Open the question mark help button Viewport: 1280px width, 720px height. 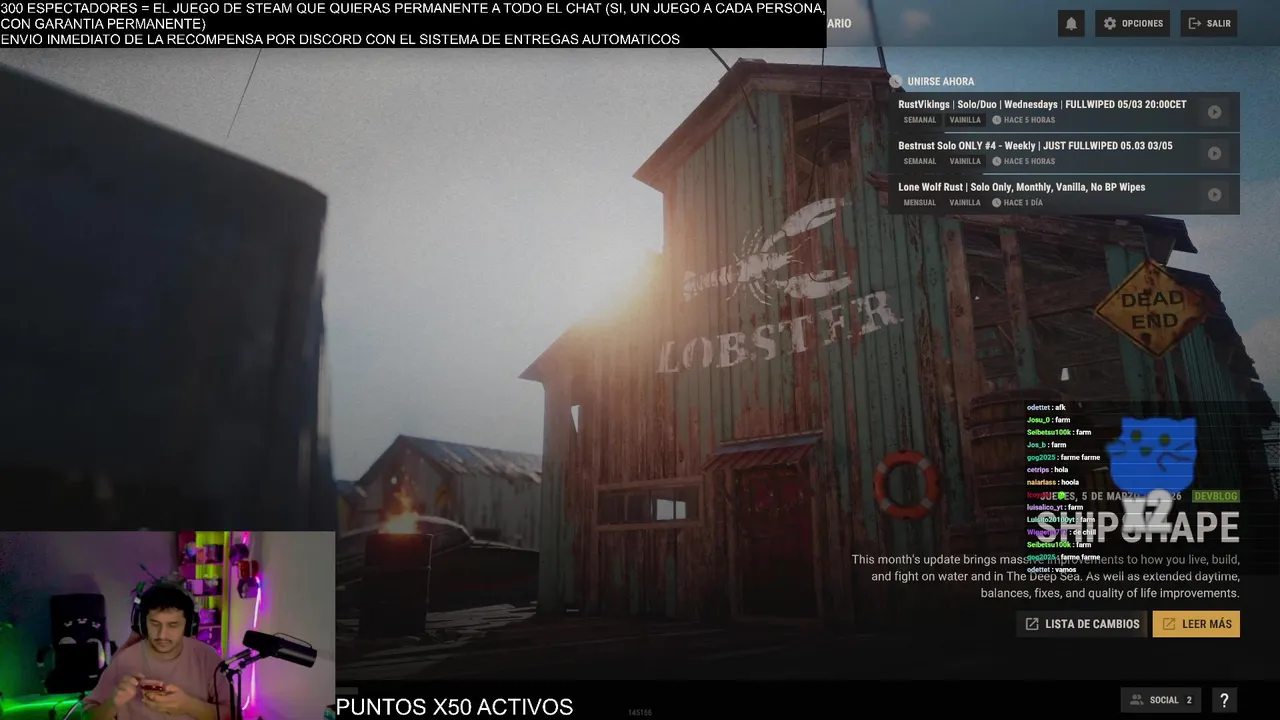point(1223,700)
